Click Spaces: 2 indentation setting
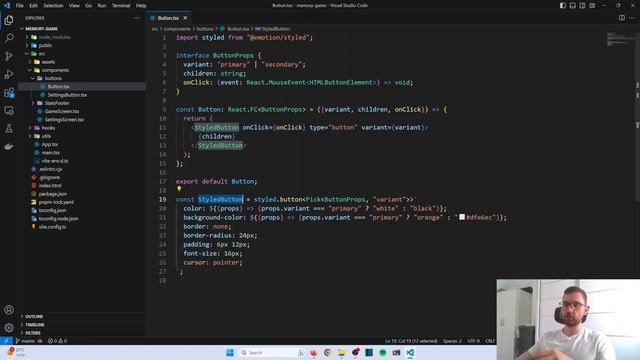This screenshot has height=360, width=640. (452, 341)
